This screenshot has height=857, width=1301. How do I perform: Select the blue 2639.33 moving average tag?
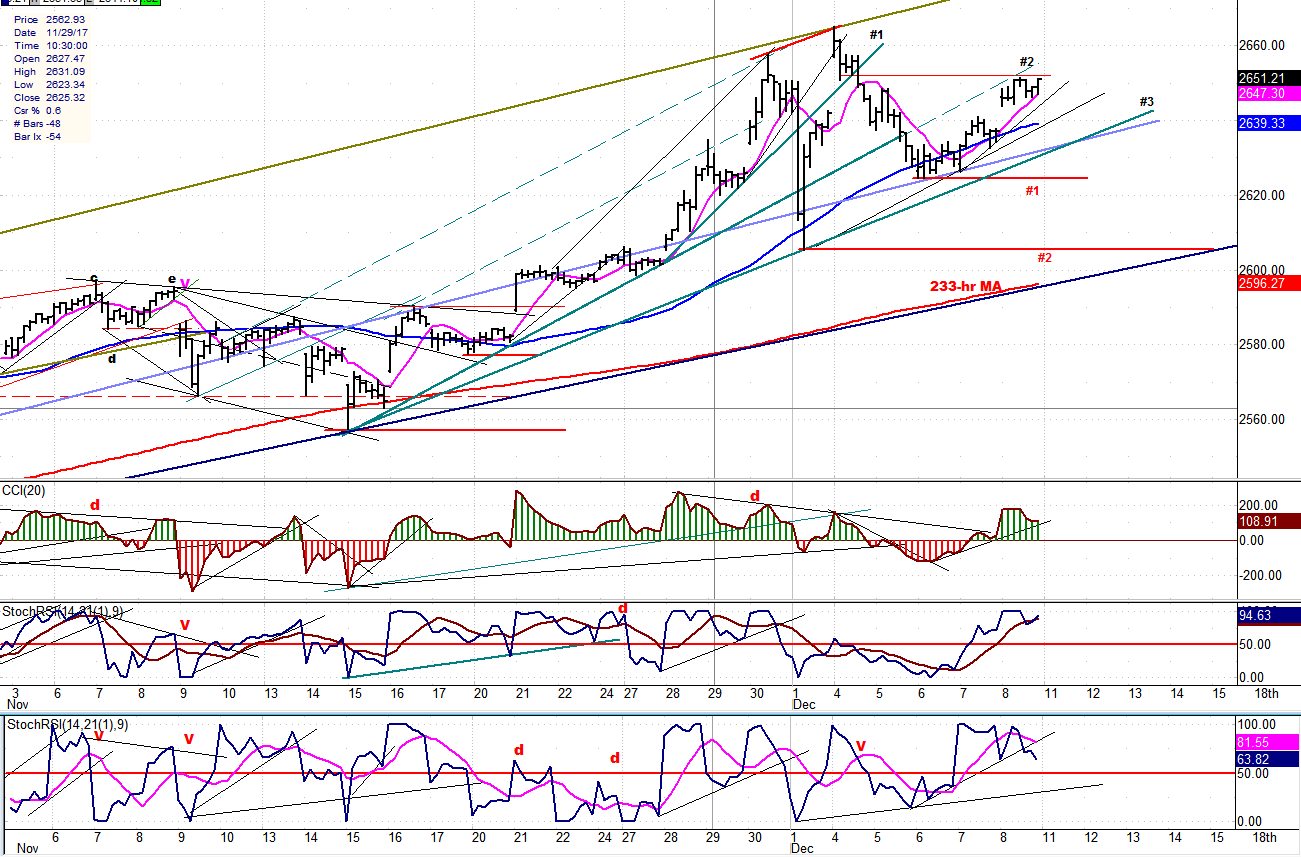click(1267, 124)
